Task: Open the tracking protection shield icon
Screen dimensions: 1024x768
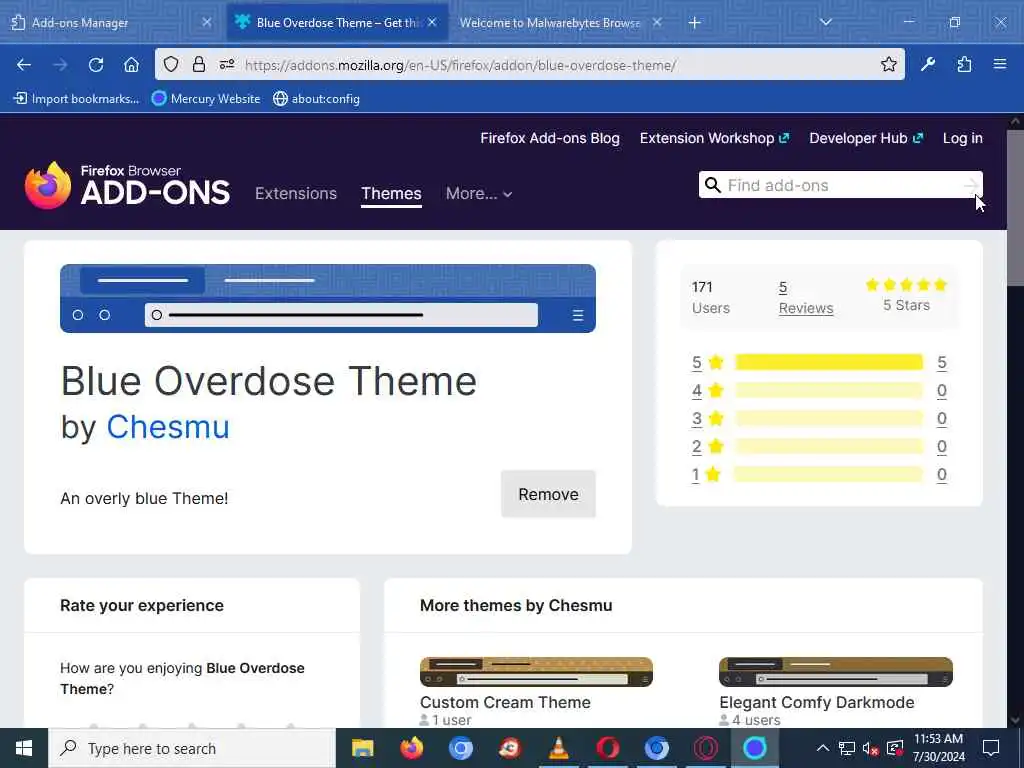Action: pos(170,64)
